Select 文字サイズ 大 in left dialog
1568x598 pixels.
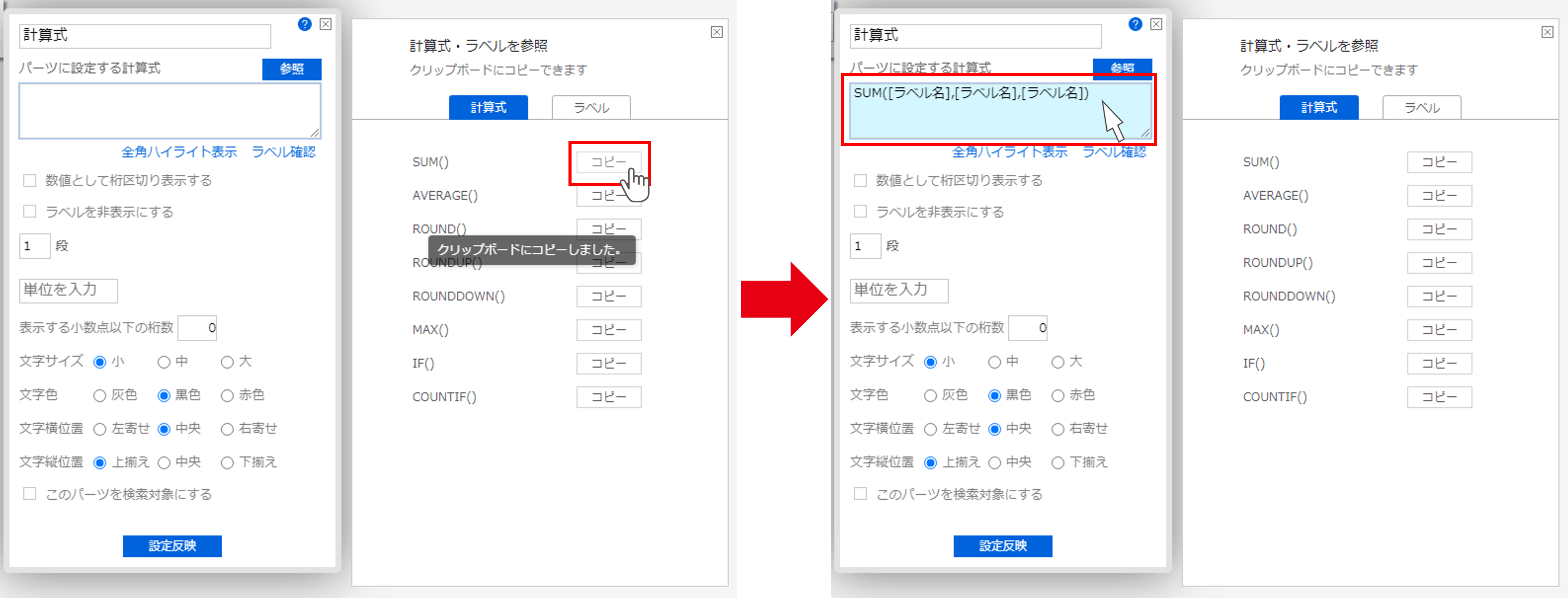tap(227, 363)
